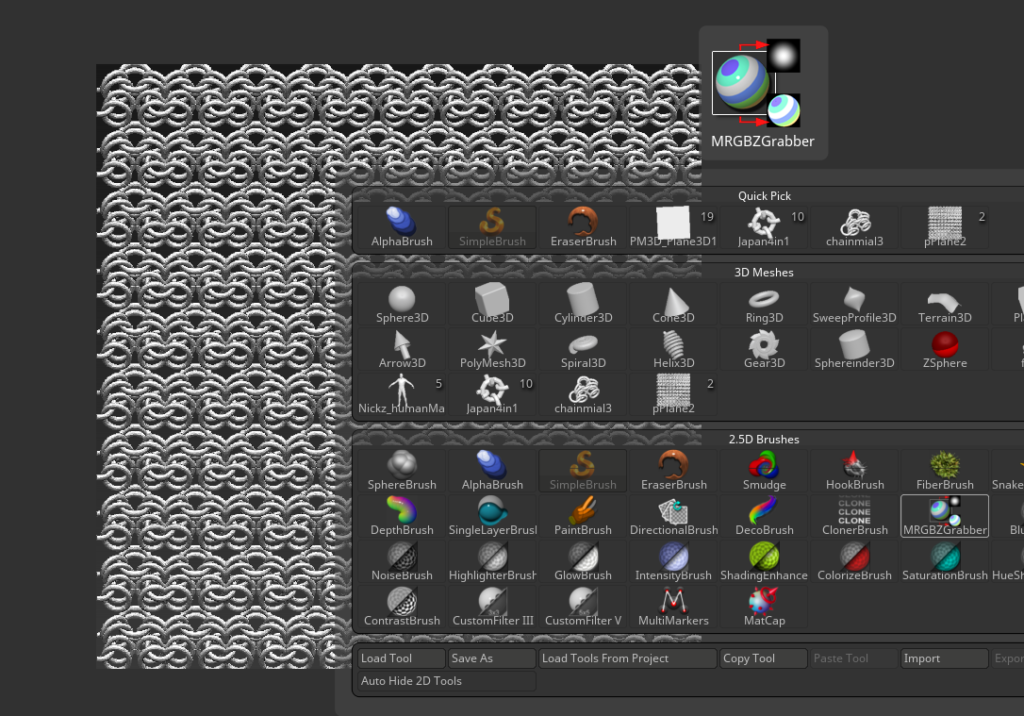Select the SphereBrush tool
This screenshot has width=1024, height=716.
point(402,471)
